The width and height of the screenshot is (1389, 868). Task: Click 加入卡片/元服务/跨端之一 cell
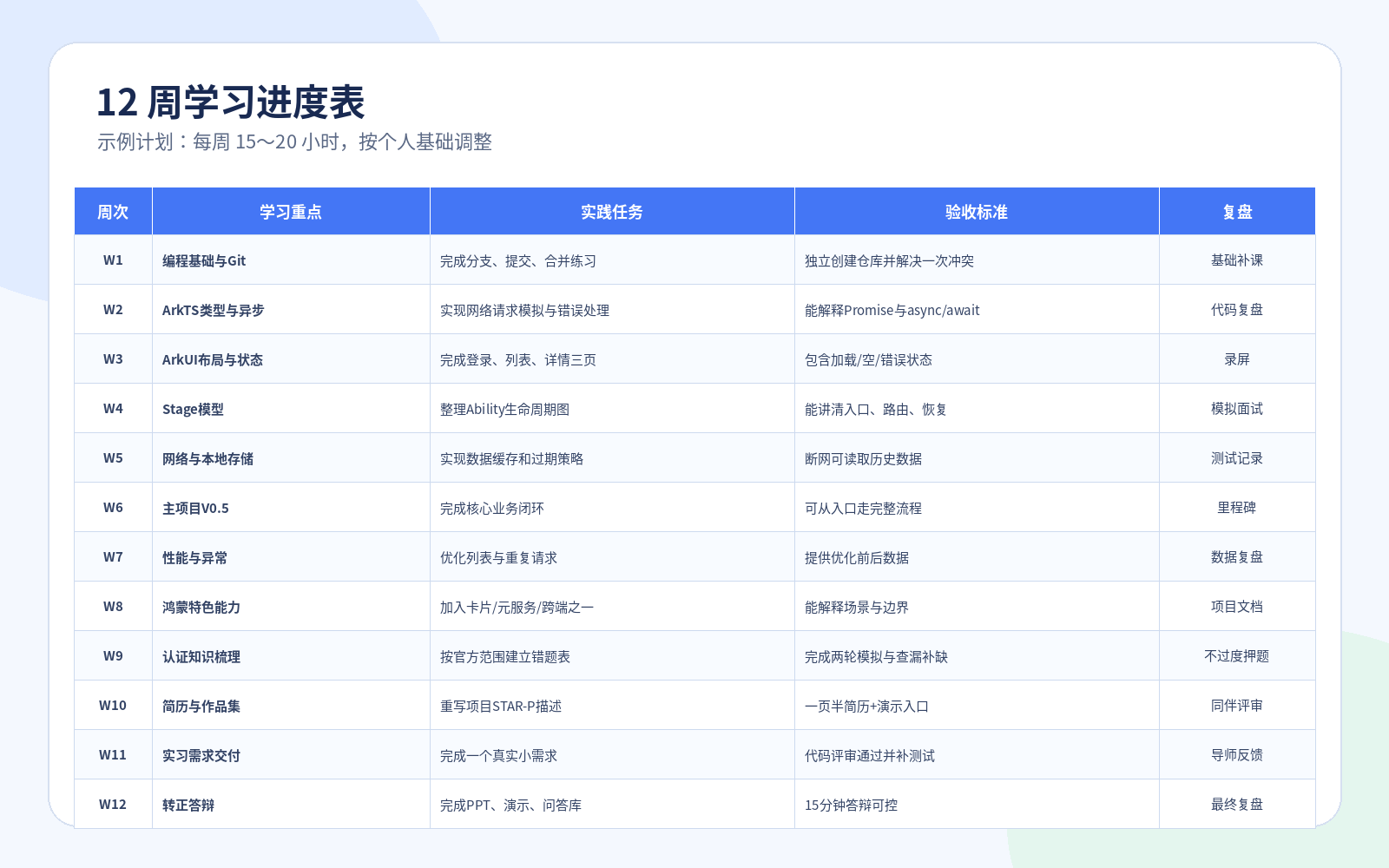pyautogui.click(x=612, y=606)
